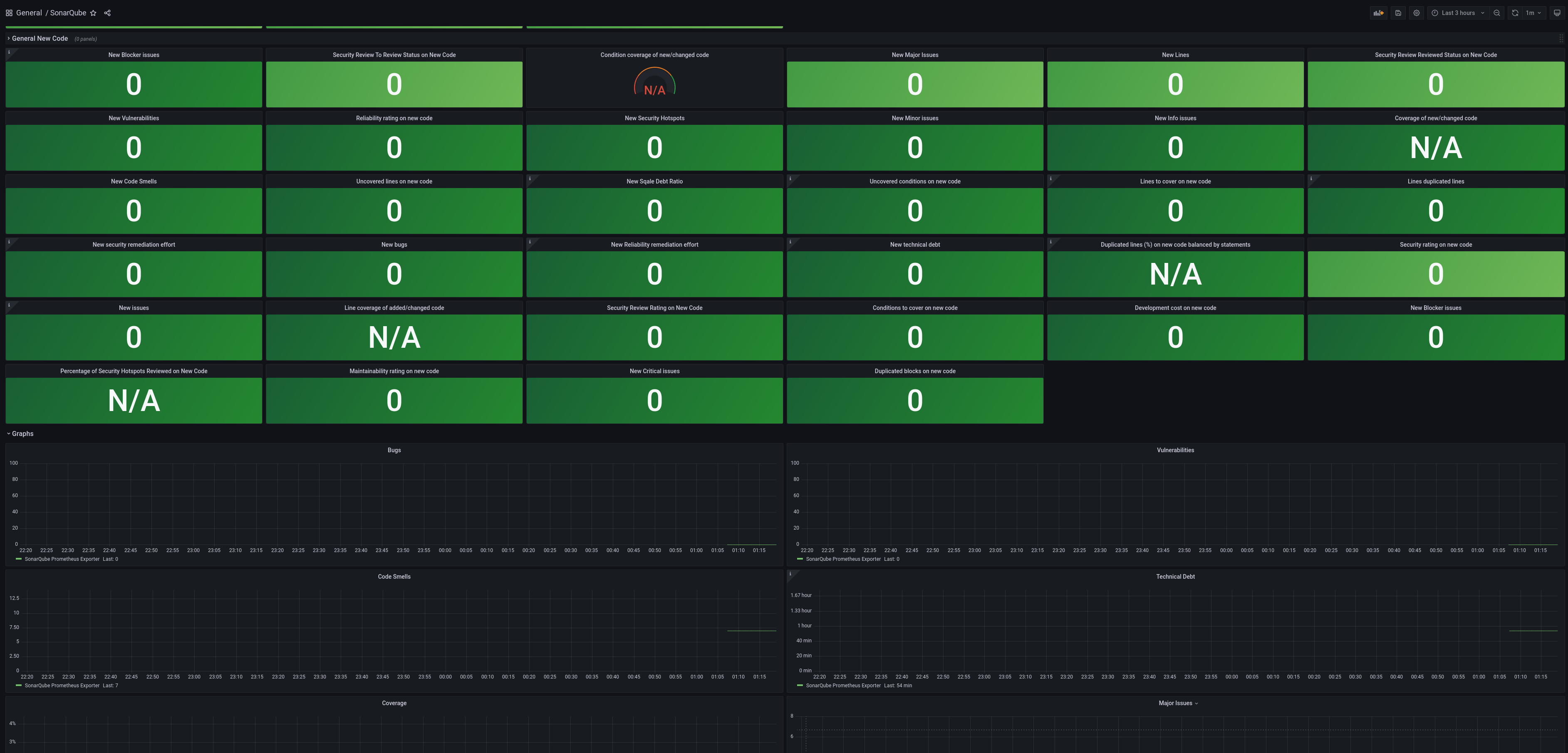
Task: Open the General folder breadcrumb link
Action: [29, 13]
